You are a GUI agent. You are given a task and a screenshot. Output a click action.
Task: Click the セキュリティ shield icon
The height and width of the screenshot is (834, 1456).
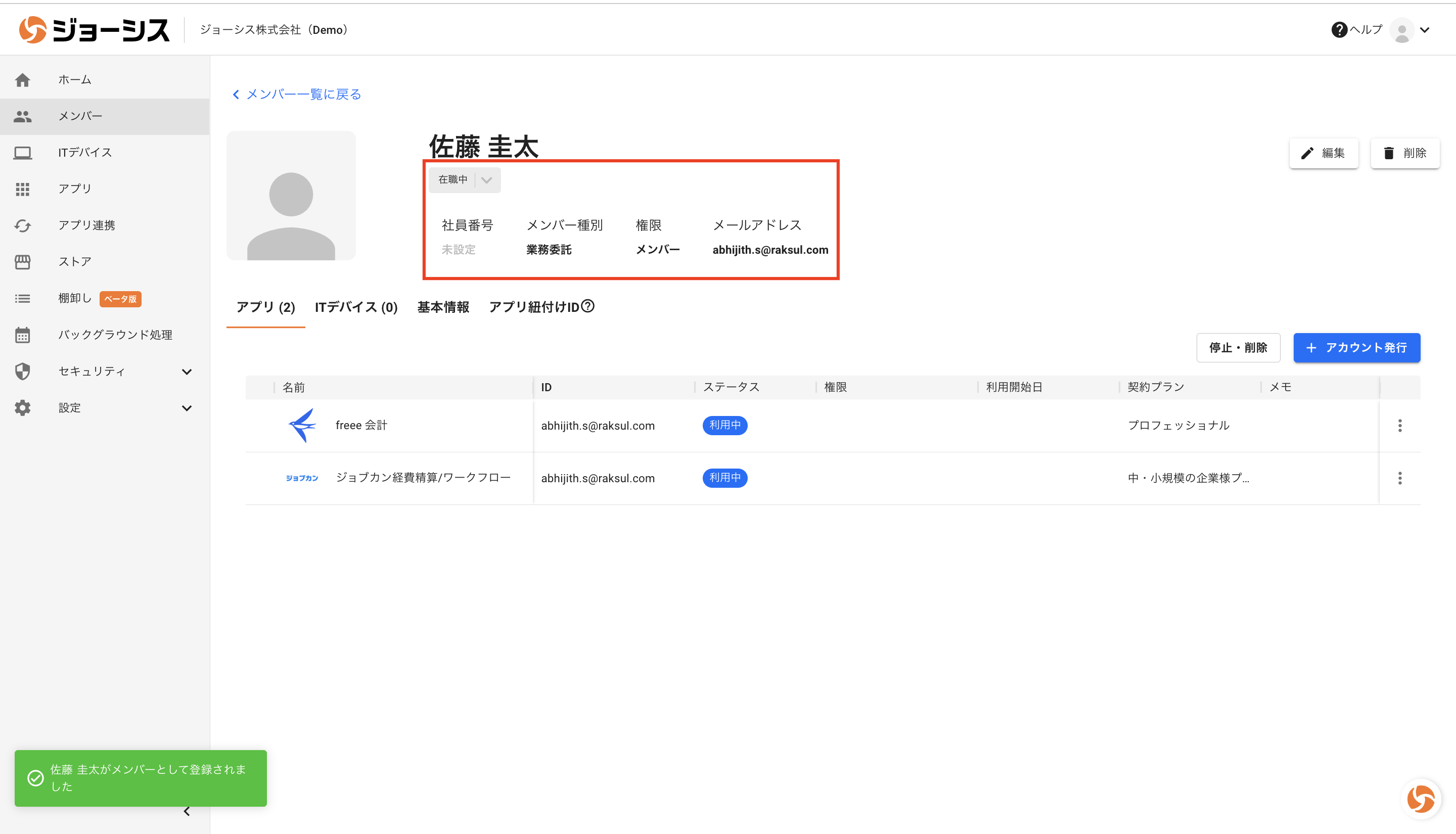pos(22,372)
